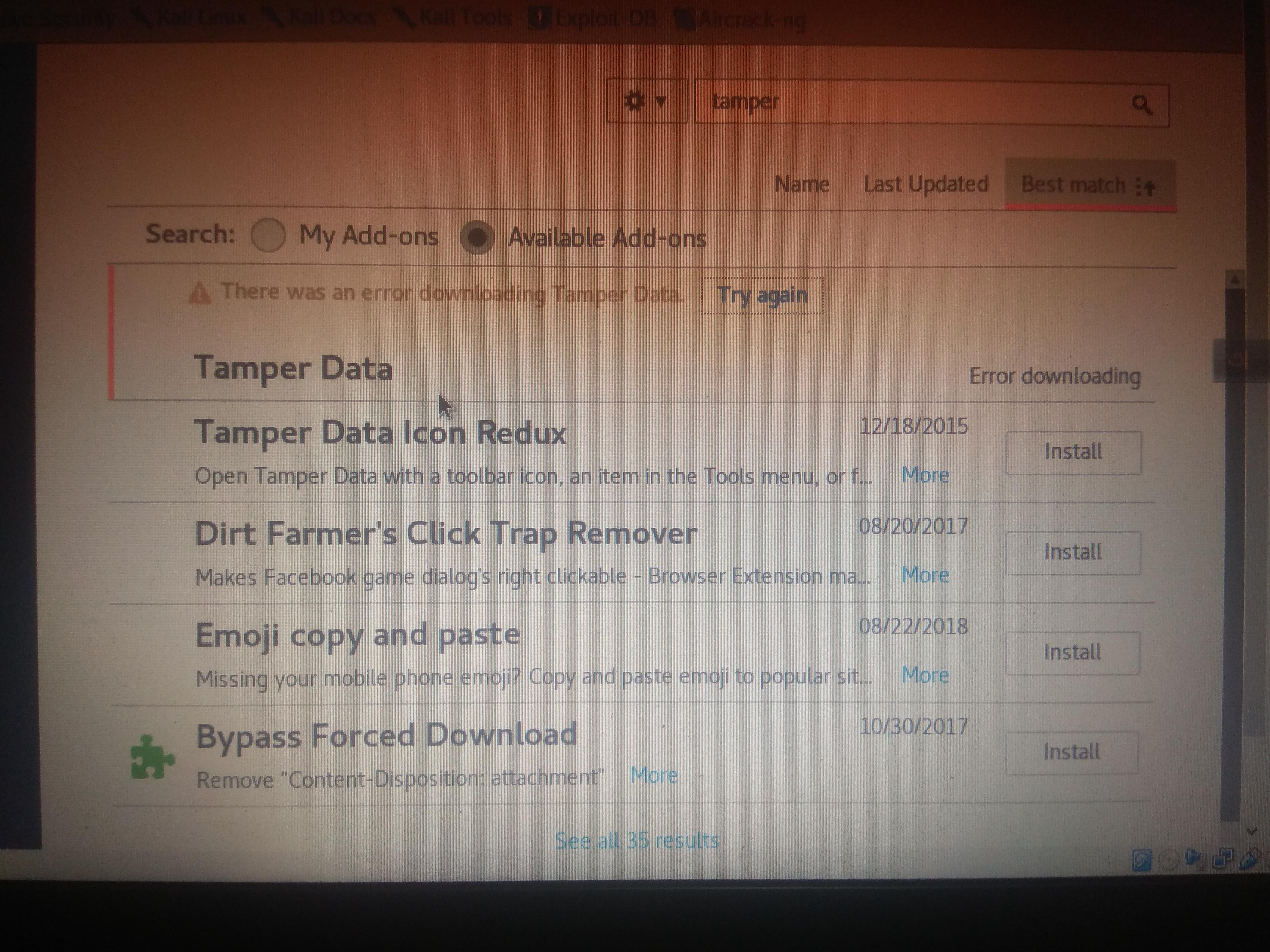Screen dimensions: 1270x952
Task: Open the gear tools menu
Action: click(x=646, y=102)
